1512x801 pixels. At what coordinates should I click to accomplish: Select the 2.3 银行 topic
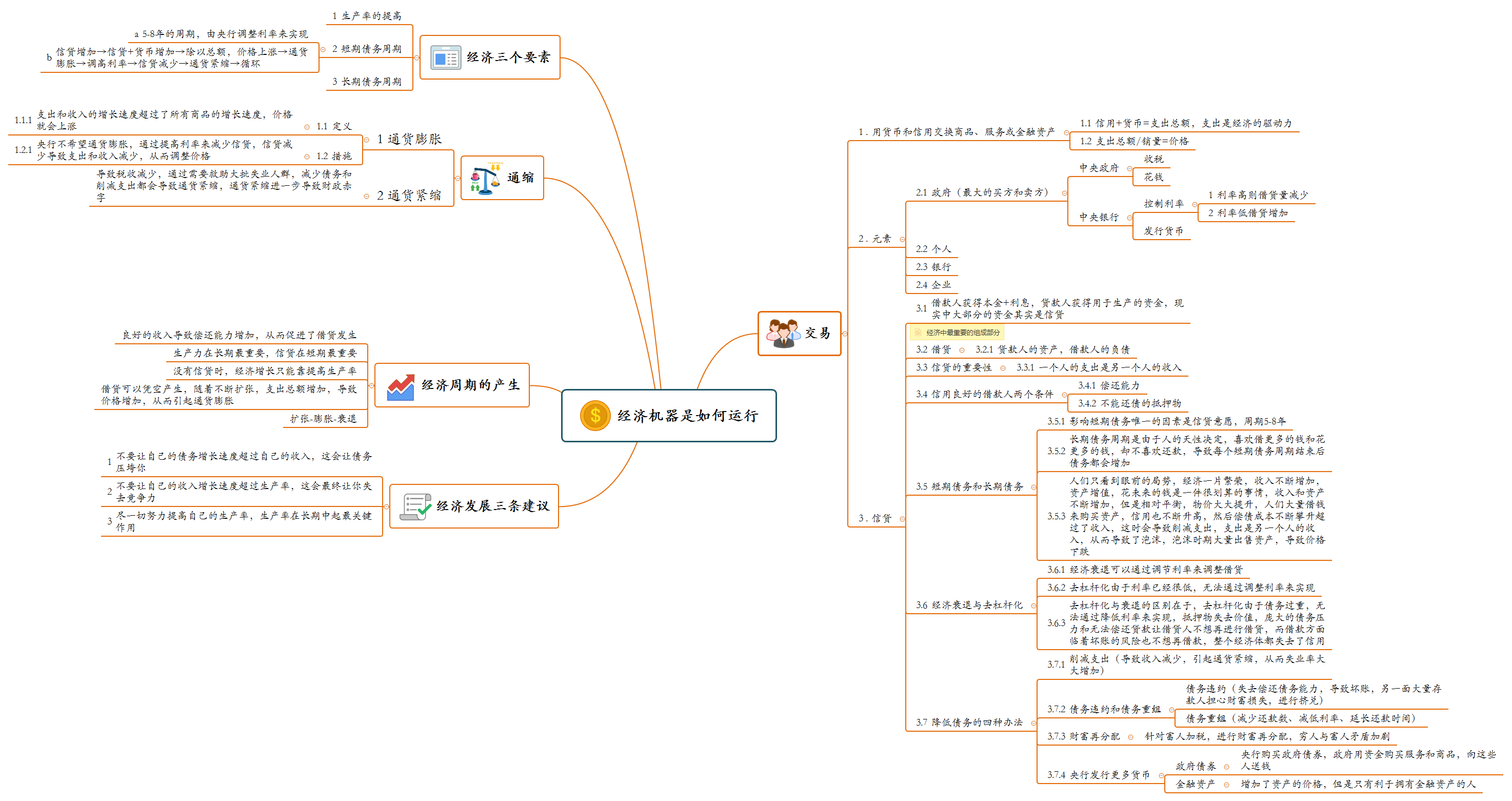(x=933, y=267)
